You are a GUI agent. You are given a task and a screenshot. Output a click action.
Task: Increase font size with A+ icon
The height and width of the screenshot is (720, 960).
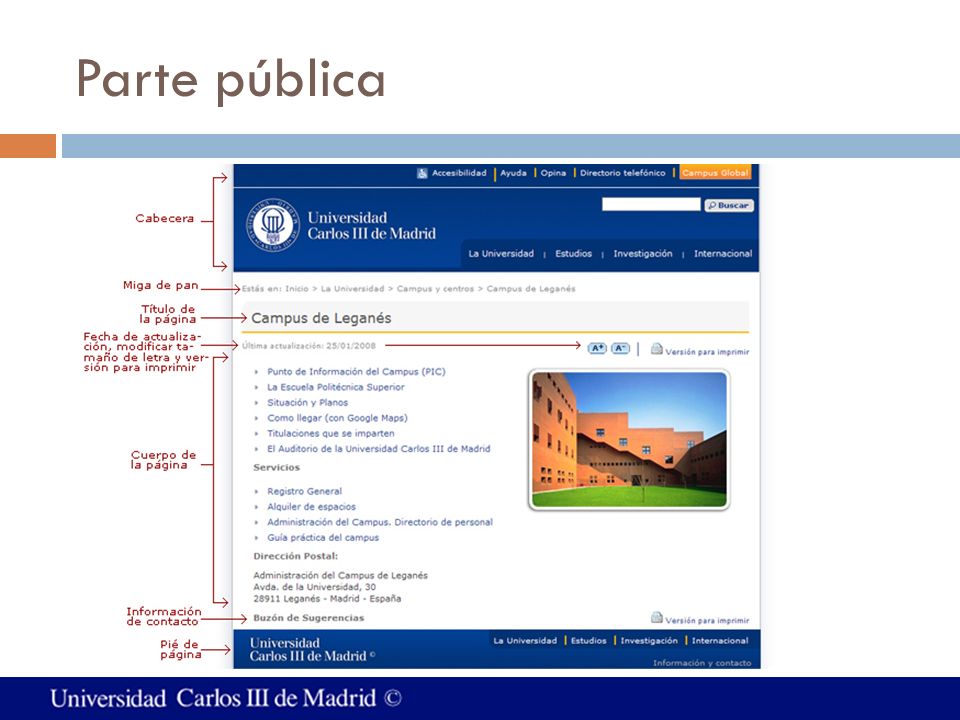coord(597,348)
